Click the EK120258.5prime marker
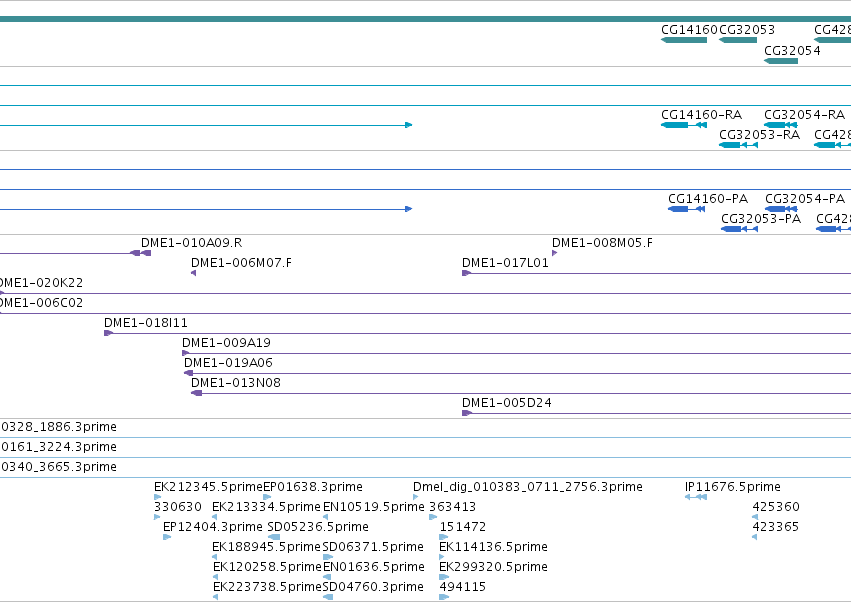 (x=215, y=577)
